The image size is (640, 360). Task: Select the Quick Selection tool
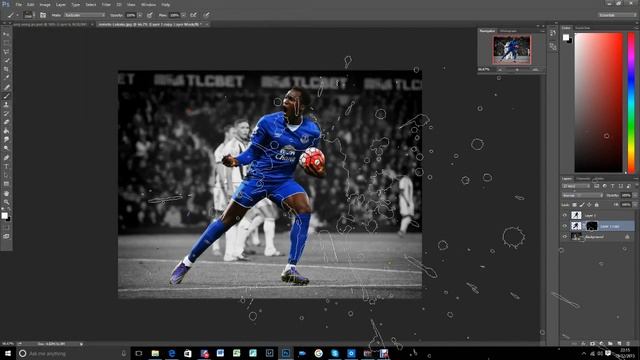pyautogui.click(x=6, y=60)
